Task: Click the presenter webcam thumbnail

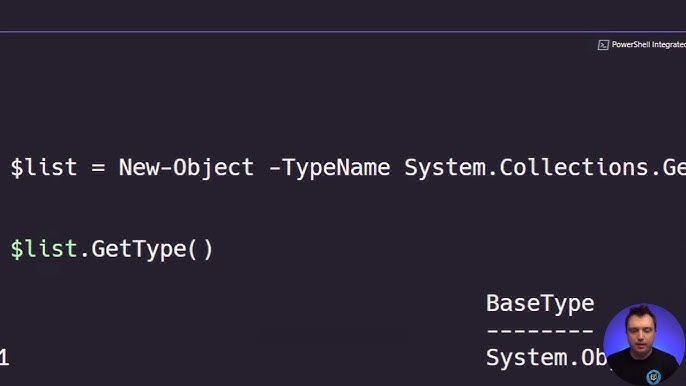Action: click(644, 344)
